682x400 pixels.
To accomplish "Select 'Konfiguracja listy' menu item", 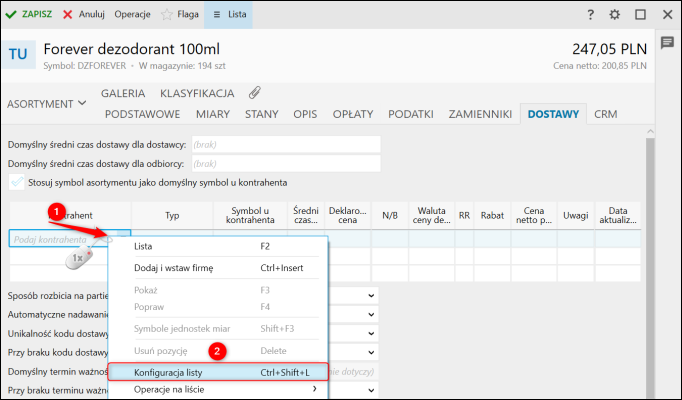I will click(x=218, y=372).
